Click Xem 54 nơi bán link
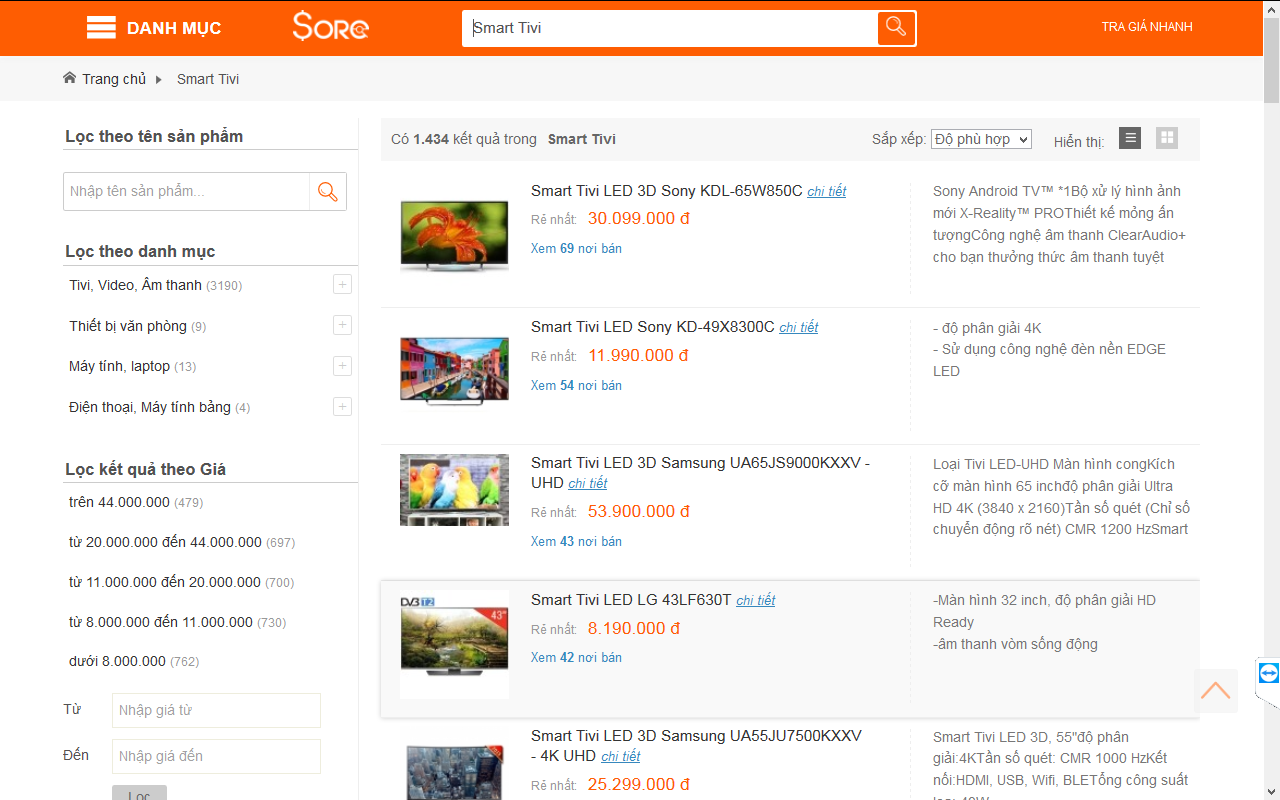The height and width of the screenshot is (800, 1280). coord(576,385)
